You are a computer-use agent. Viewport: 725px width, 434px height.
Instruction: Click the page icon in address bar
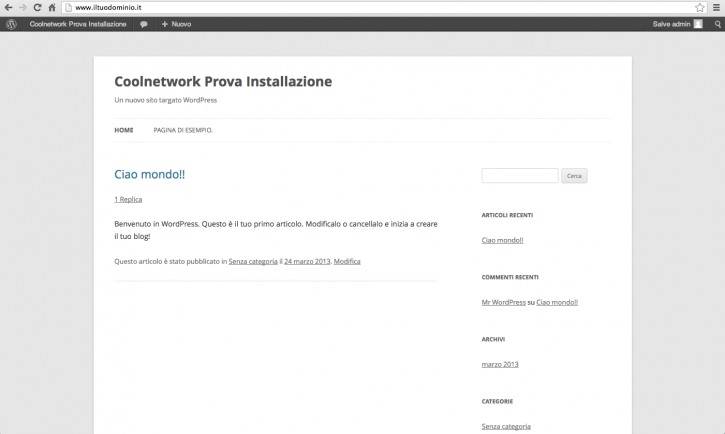tap(68, 7)
